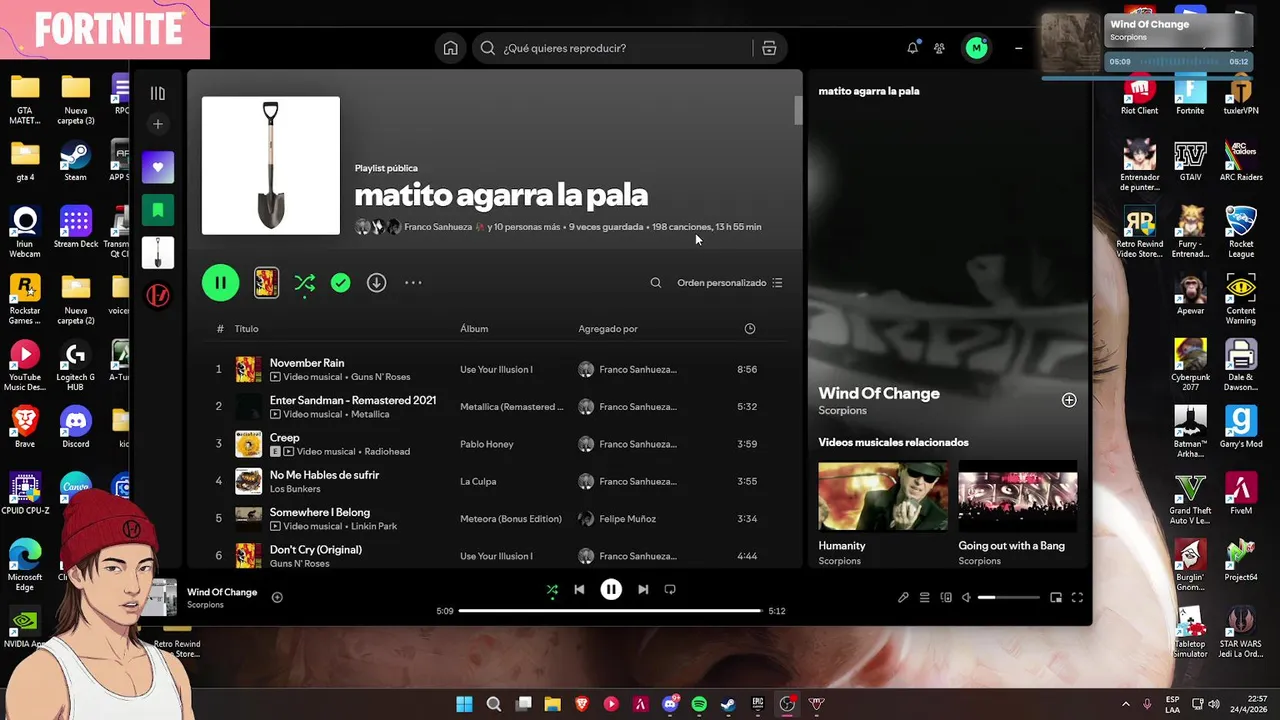Mute the volume speaker icon
The image size is (1280, 720).
coord(966,598)
